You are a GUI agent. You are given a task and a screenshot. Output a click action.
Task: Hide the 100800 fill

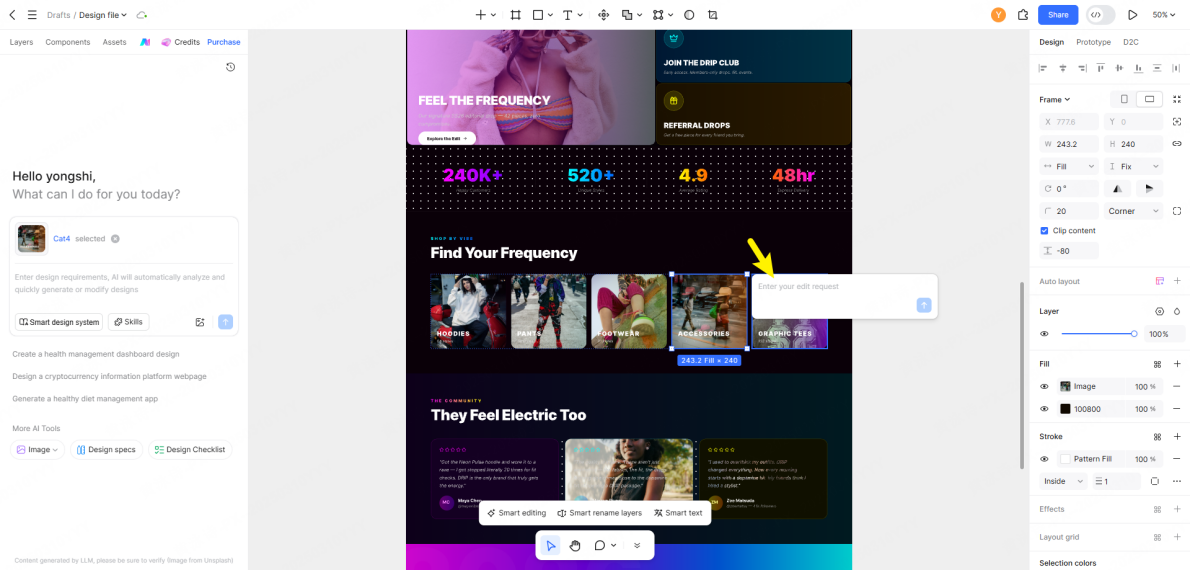[1044, 409]
